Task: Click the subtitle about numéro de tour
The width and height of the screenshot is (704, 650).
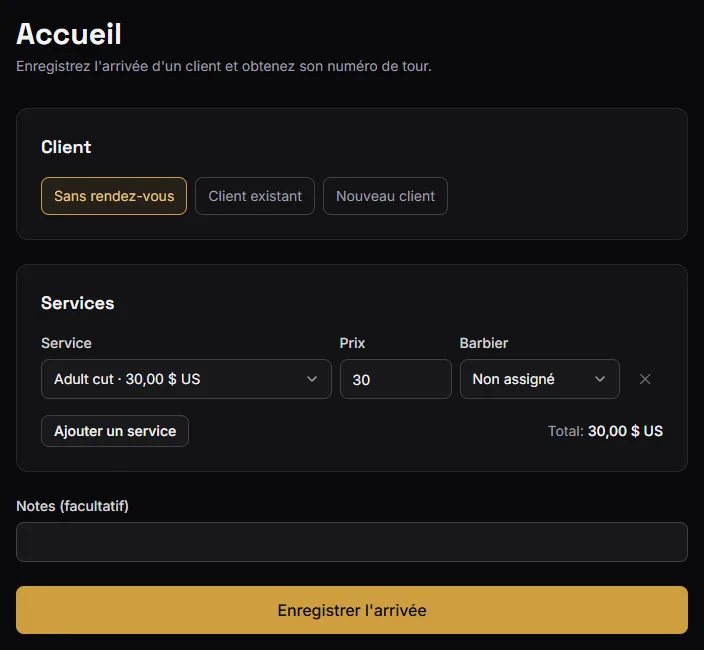Action: point(224,66)
